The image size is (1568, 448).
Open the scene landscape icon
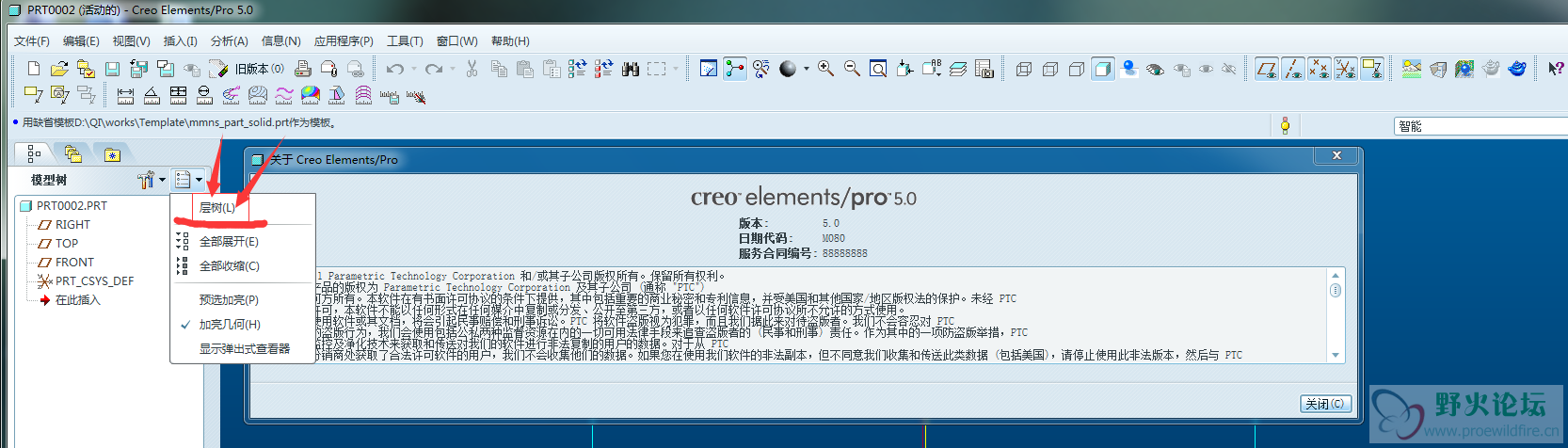pyautogui.click(x=1412, y=69)
